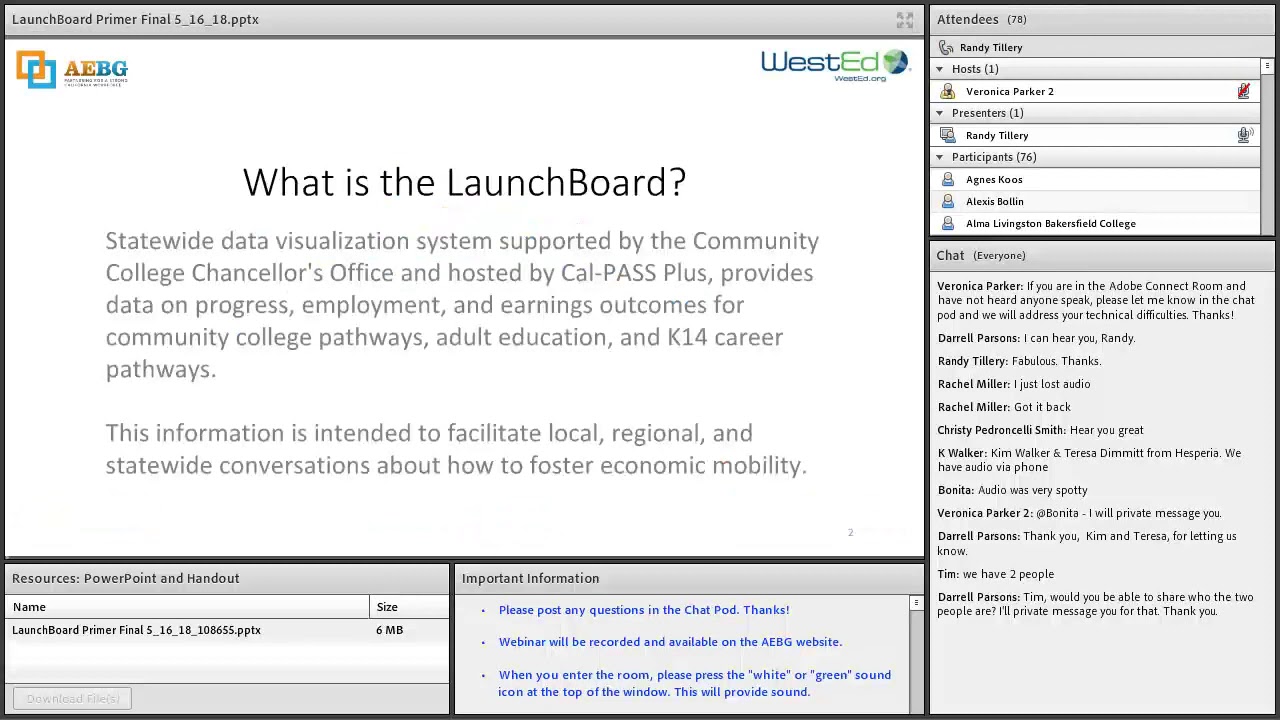The width and height of the screenshot is (1280, 720).
Task: Sort resources by Name column header
Action: (188, 607)
